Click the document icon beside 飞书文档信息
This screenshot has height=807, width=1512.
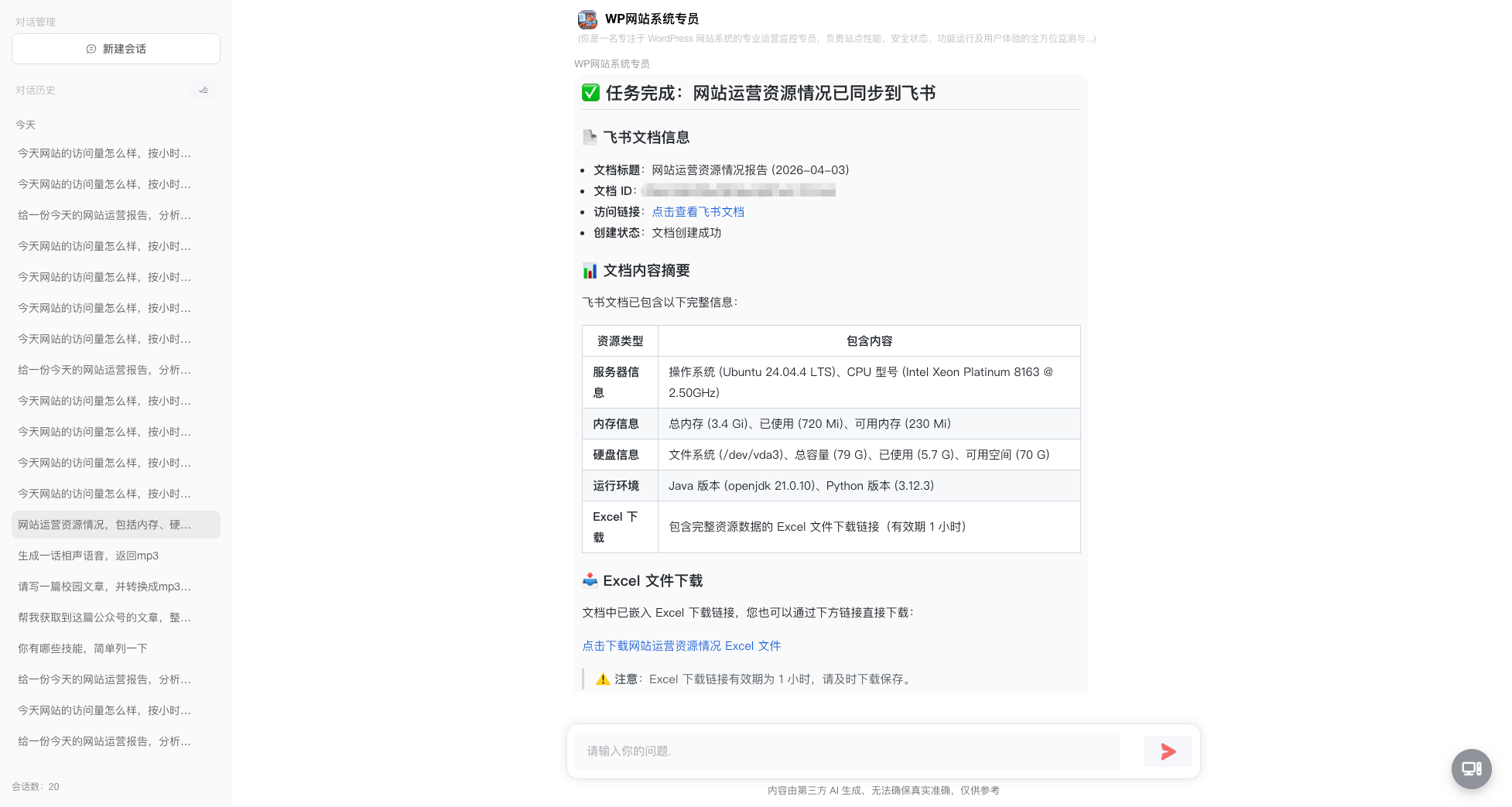pyautogui.click(x=590, y=138)
